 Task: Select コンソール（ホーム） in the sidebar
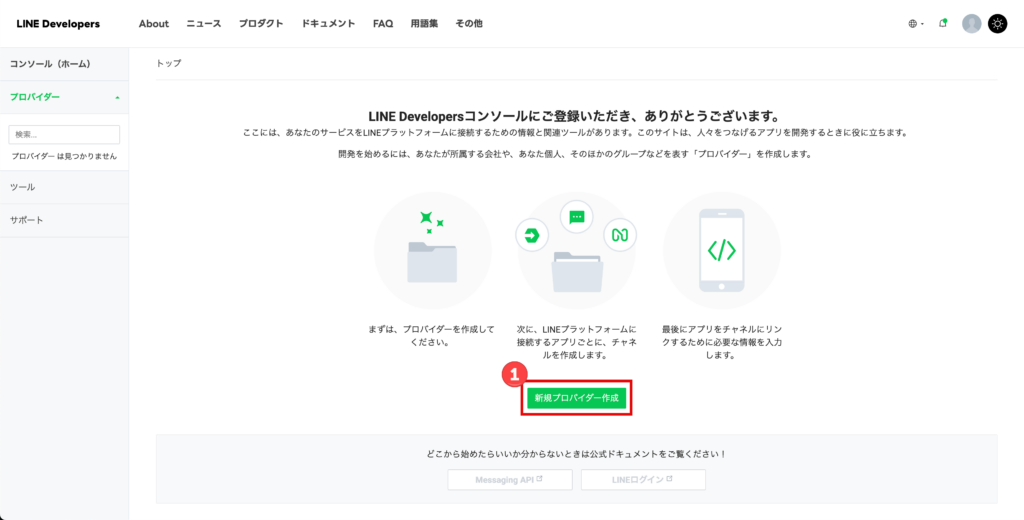[50, 64]
